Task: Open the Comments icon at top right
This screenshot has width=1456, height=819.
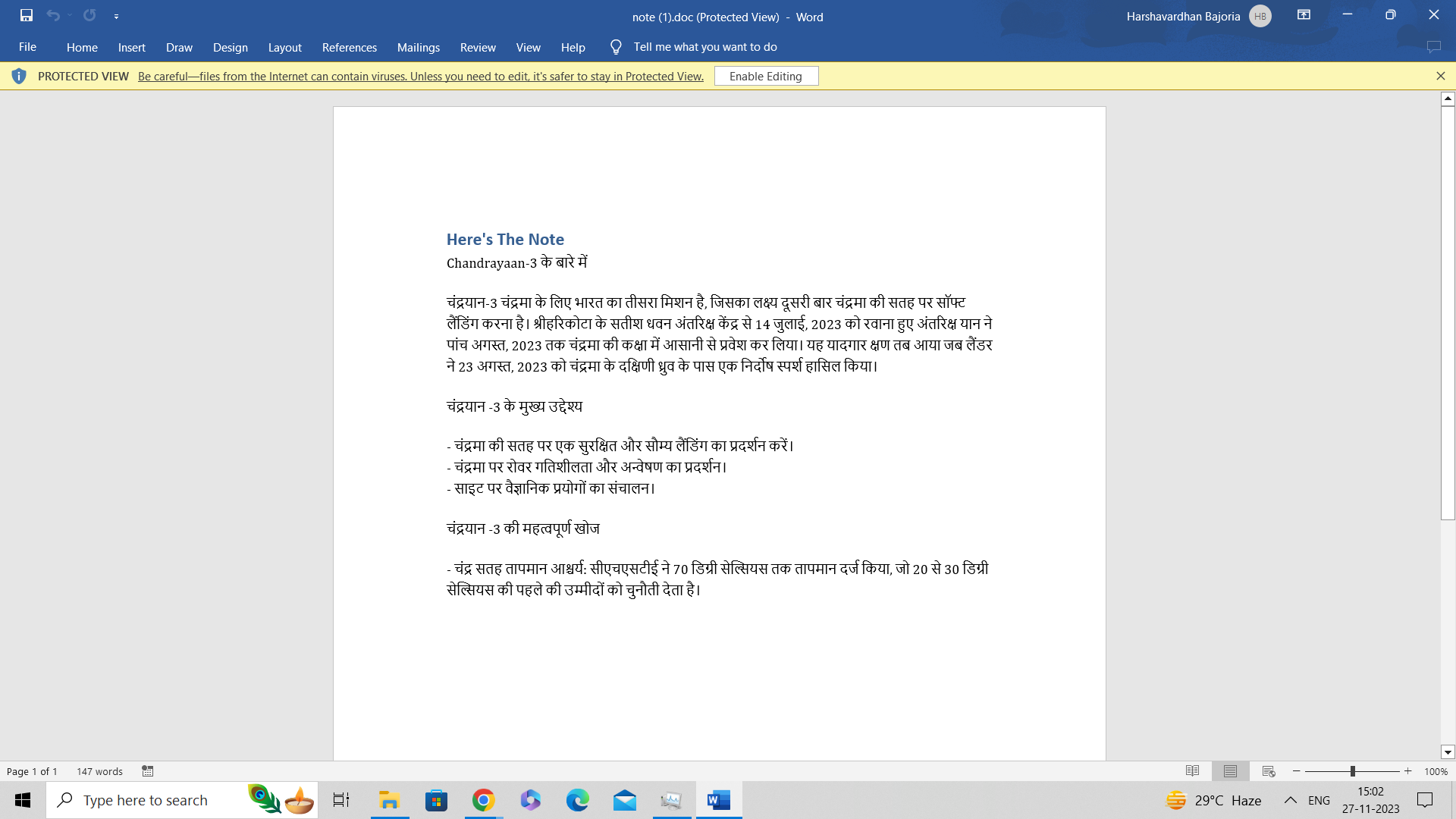Action: click(x=1433, y=47)
